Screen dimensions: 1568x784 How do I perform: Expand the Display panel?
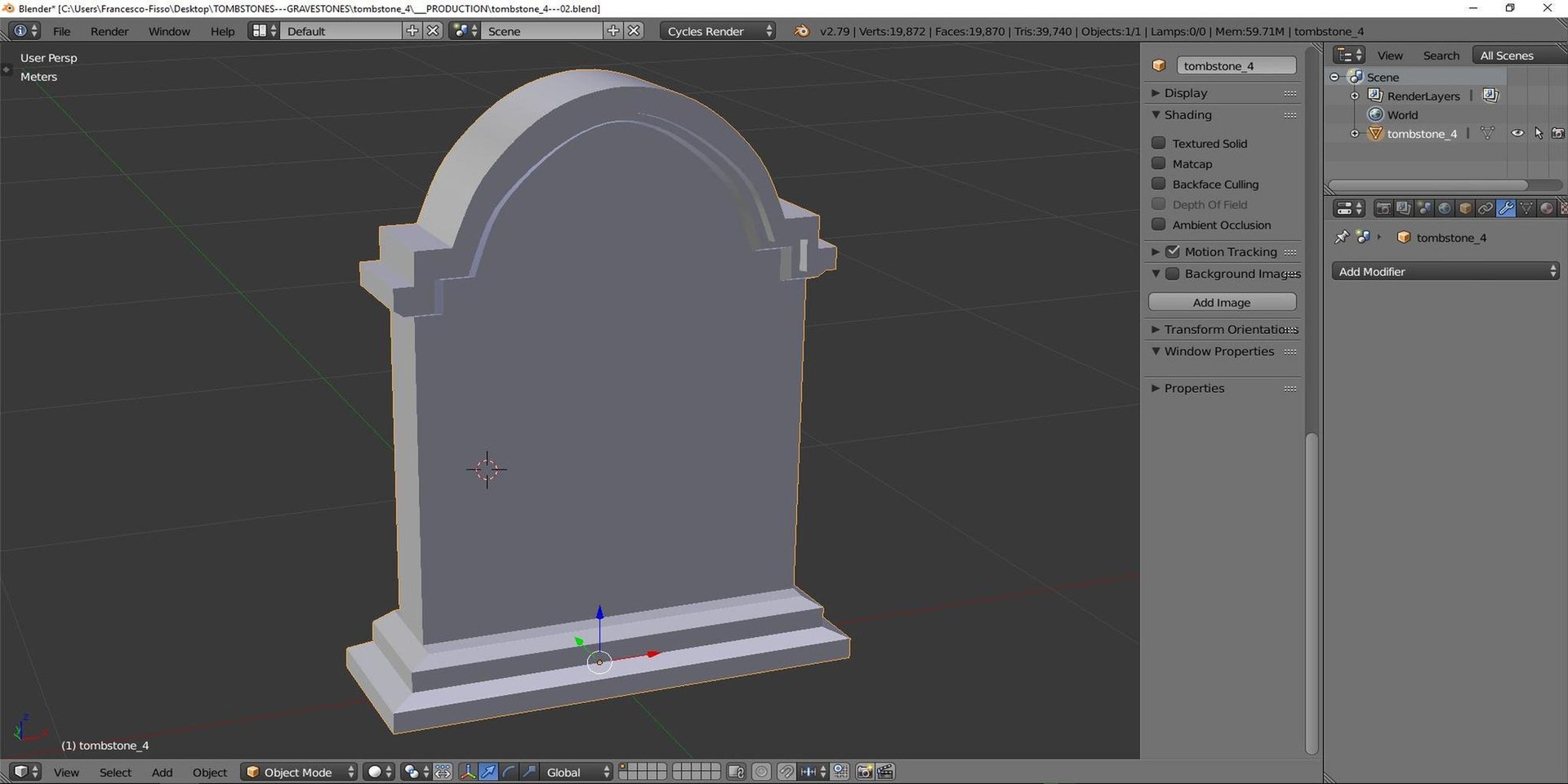point(1156,93)
